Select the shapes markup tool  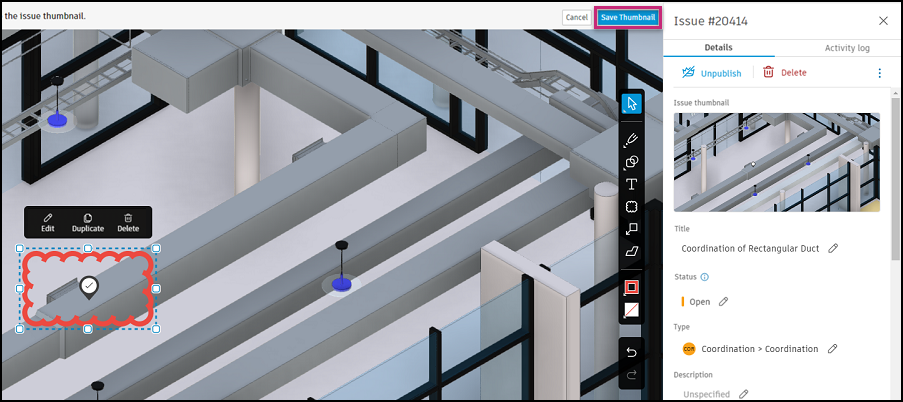pyautogui.click(x=632, y=162)
